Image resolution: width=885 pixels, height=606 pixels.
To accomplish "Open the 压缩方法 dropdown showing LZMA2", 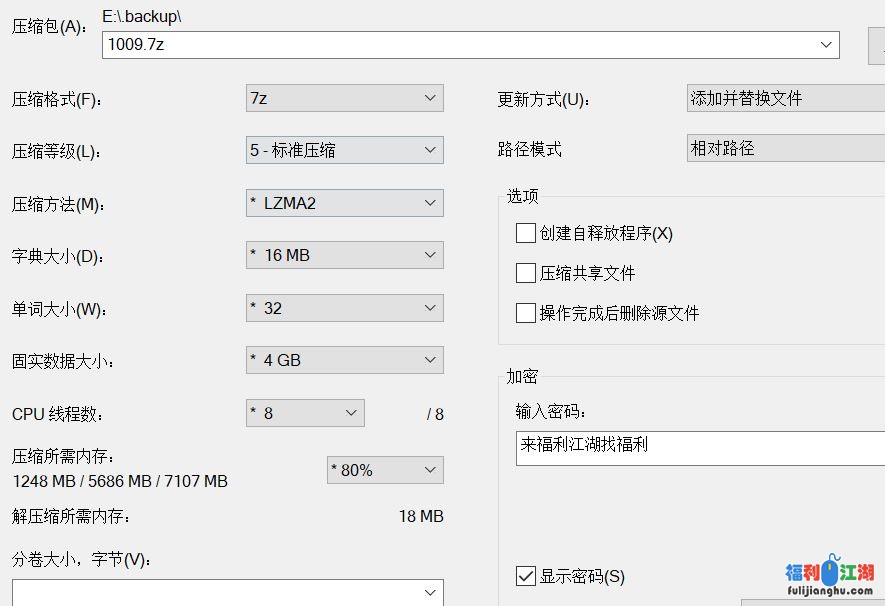I will coord(344,203).
